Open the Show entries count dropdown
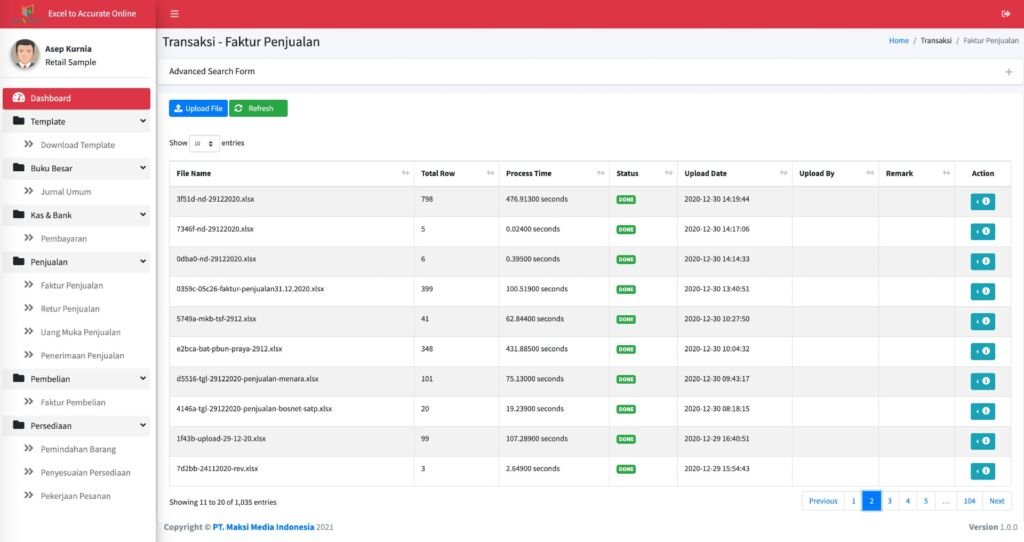The image size is (1024, 542). (204, 143)
